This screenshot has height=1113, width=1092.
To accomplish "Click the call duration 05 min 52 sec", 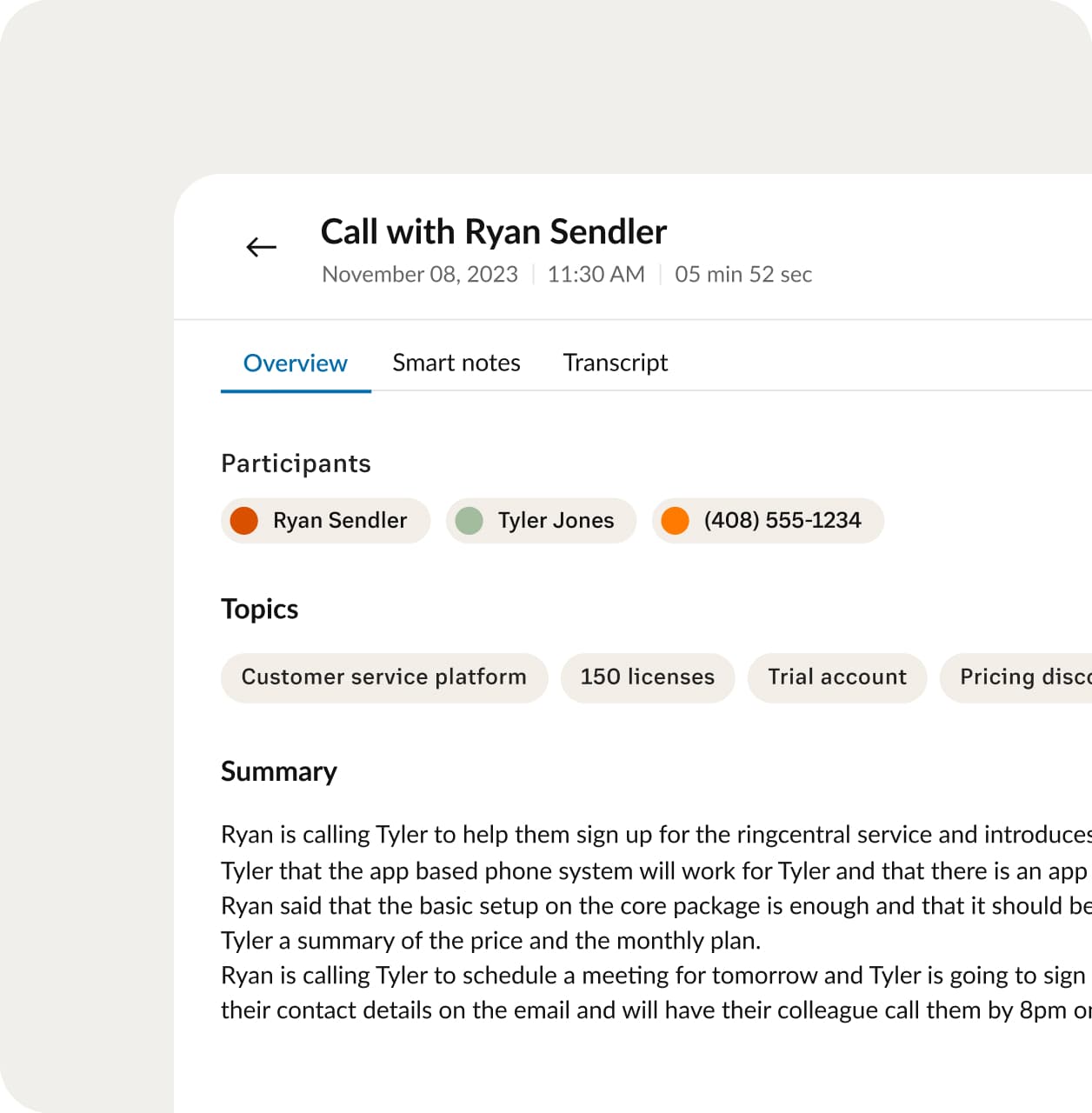I will pos(743,275).
